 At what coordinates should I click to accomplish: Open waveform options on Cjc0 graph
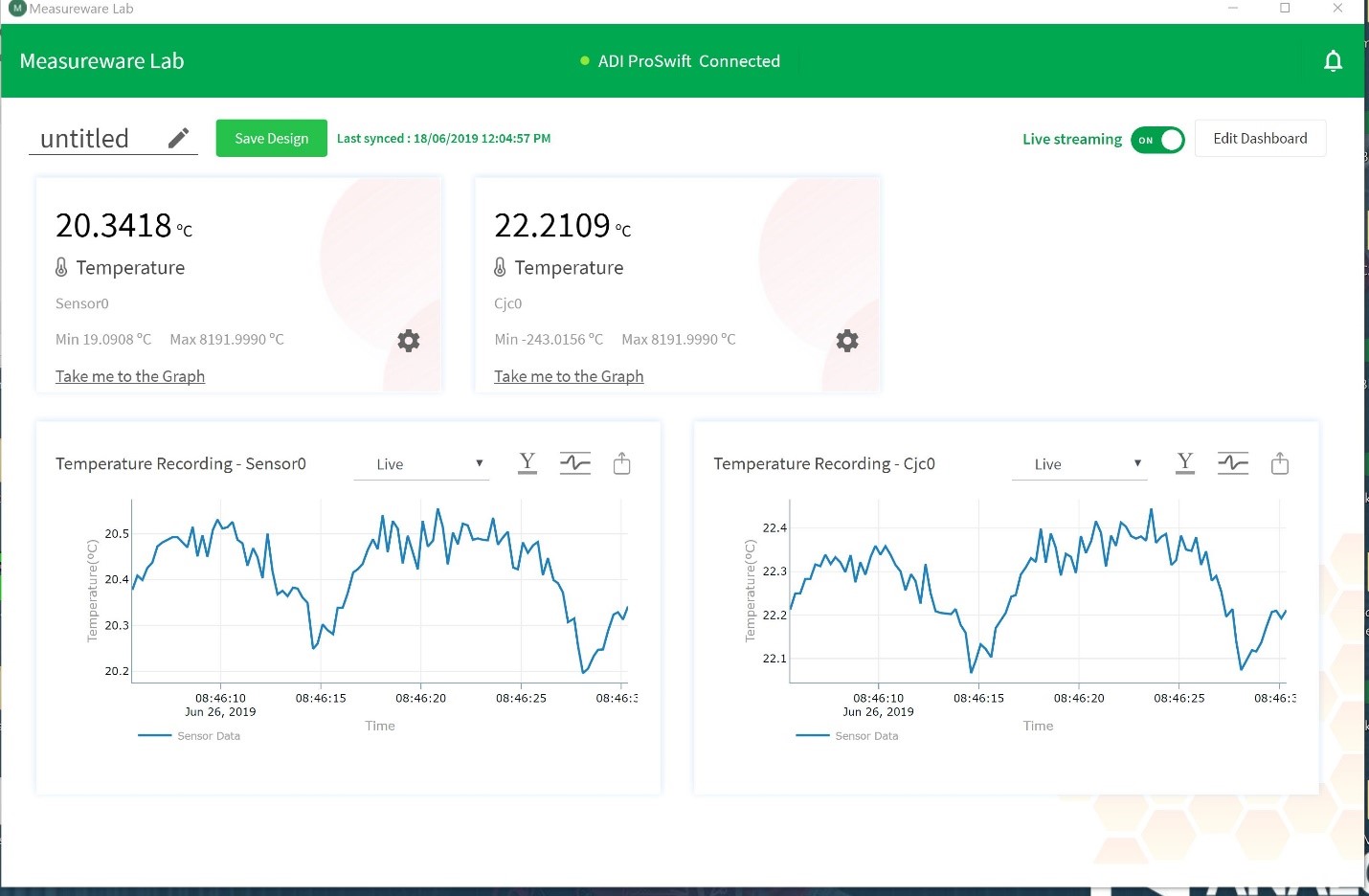(1233, 464)
